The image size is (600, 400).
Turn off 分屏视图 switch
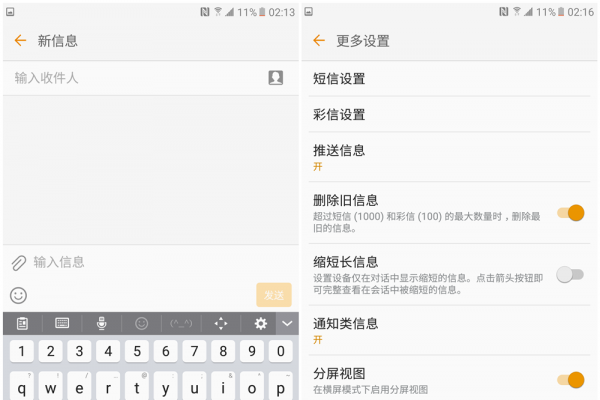(570, 379)
